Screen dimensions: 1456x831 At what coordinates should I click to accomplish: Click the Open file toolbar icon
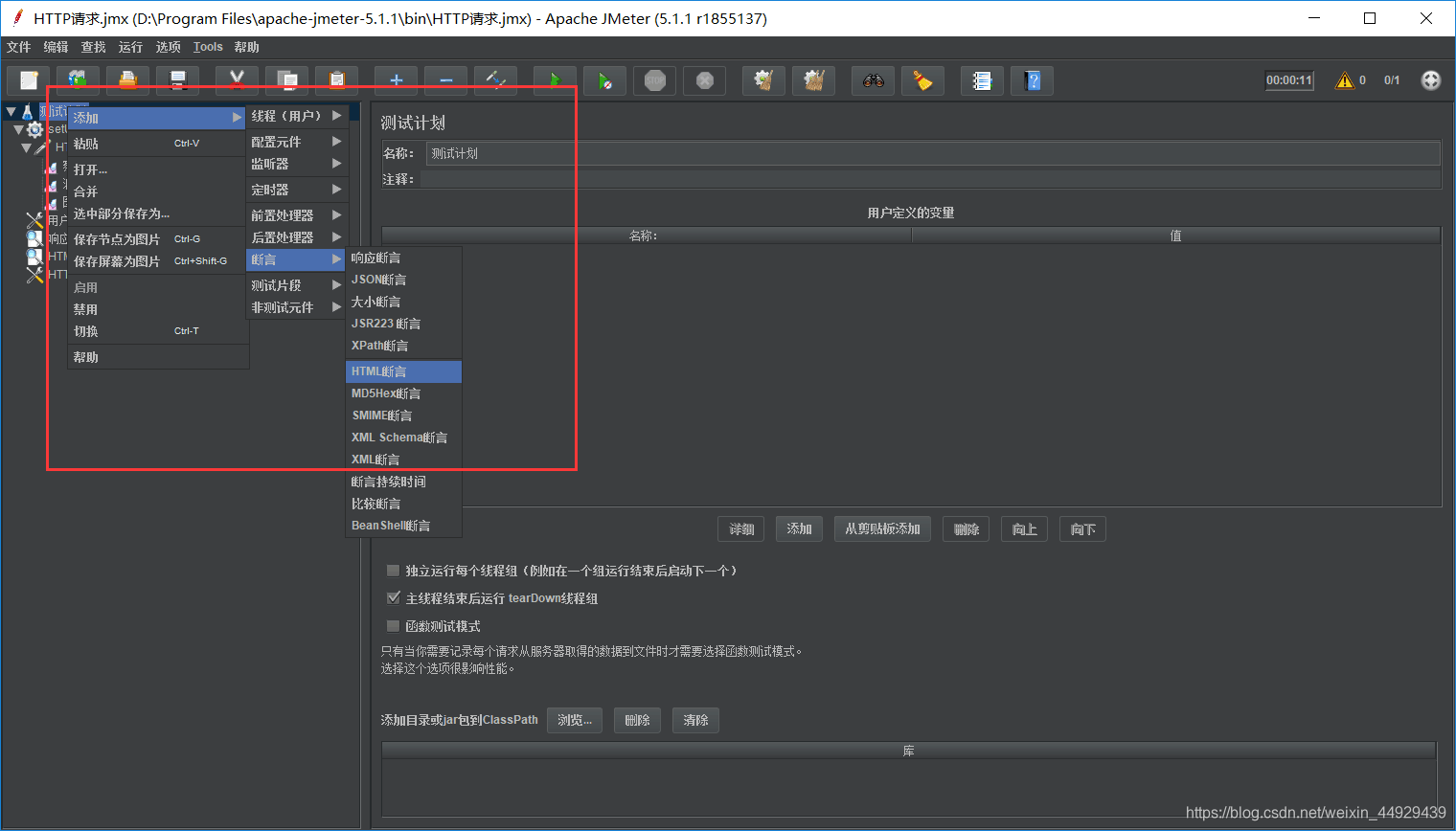coord(127,81)
